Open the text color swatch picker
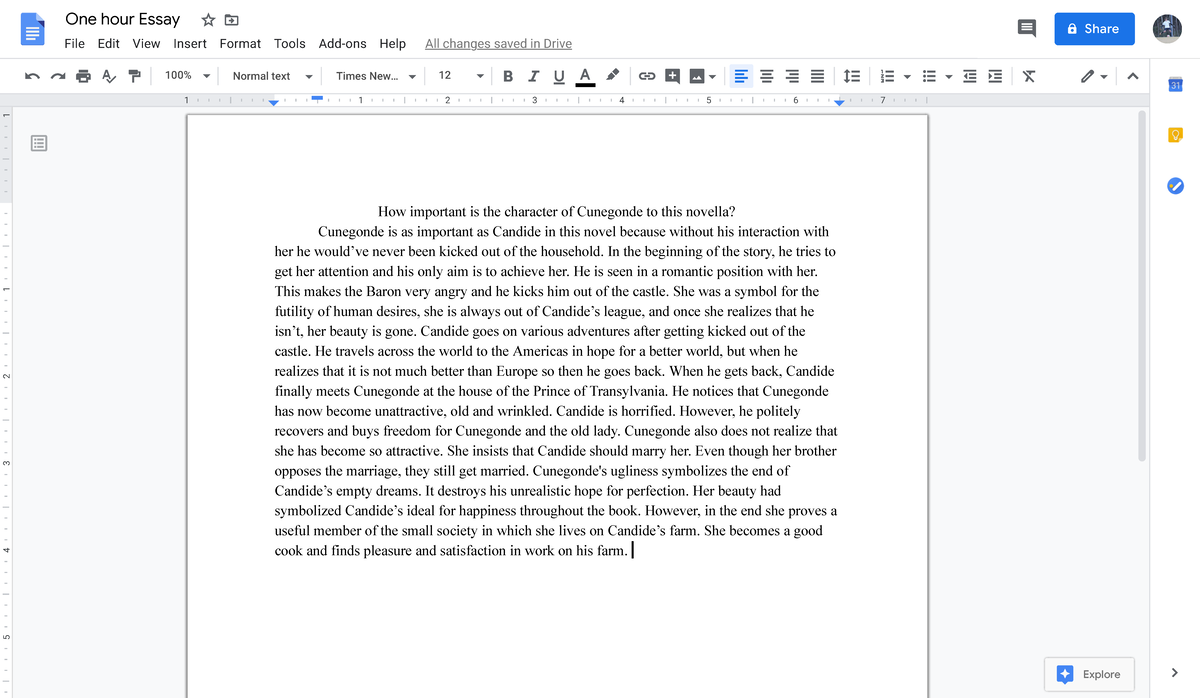 (585, 75)
